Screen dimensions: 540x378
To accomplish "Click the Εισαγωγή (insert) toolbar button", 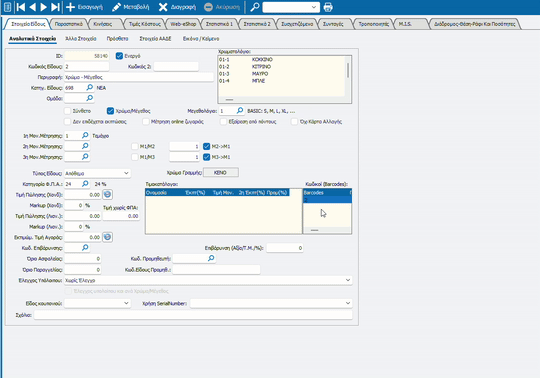I will pyautogui.click(x=84, y=7).
